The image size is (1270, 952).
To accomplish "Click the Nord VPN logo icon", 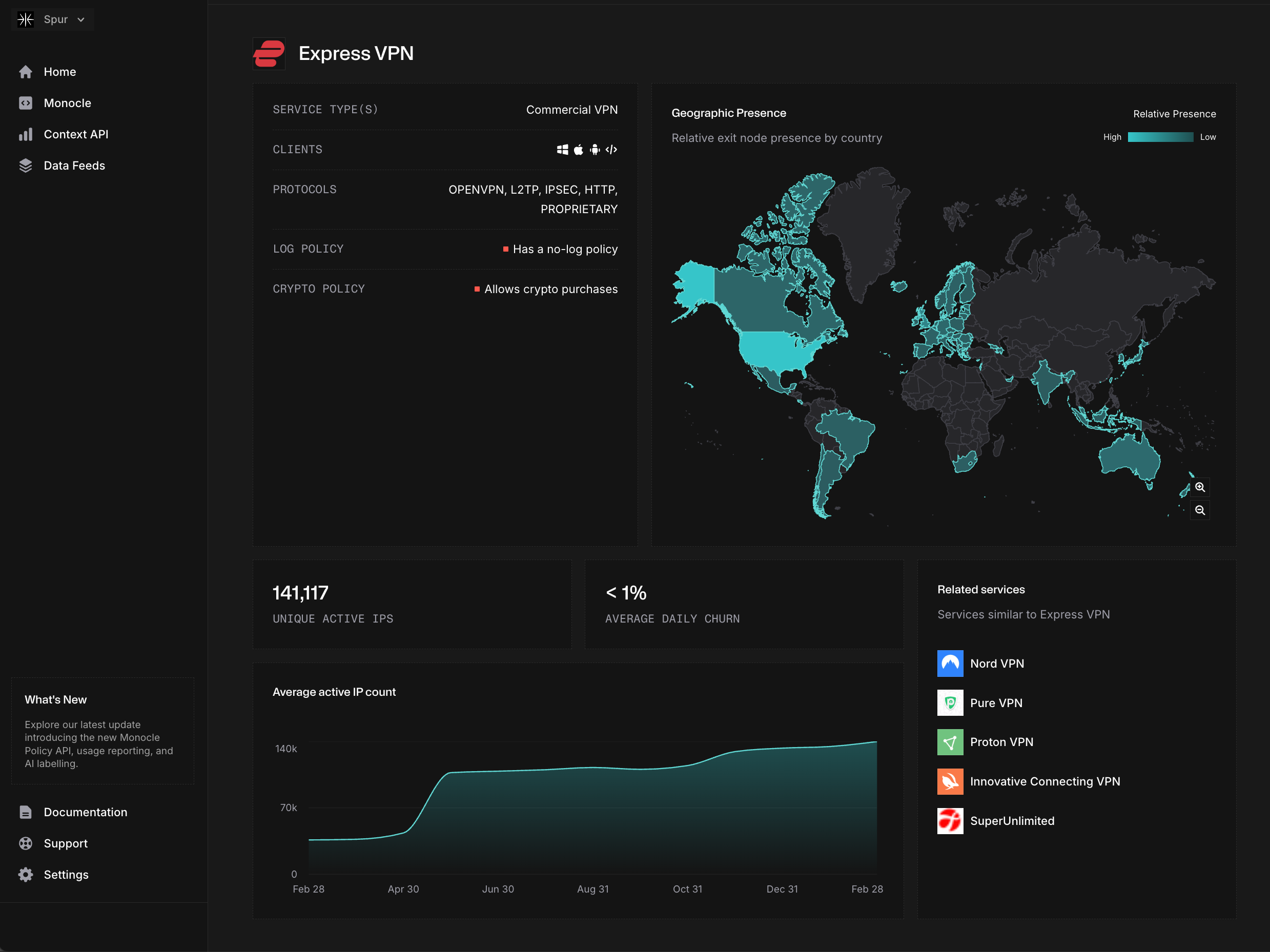I will click(950, 664).
